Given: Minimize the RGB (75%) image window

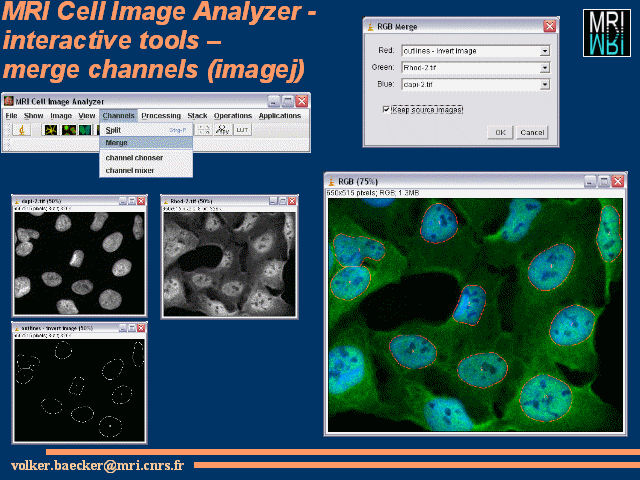Looking at the screenshot, I should tap(590, 181).
